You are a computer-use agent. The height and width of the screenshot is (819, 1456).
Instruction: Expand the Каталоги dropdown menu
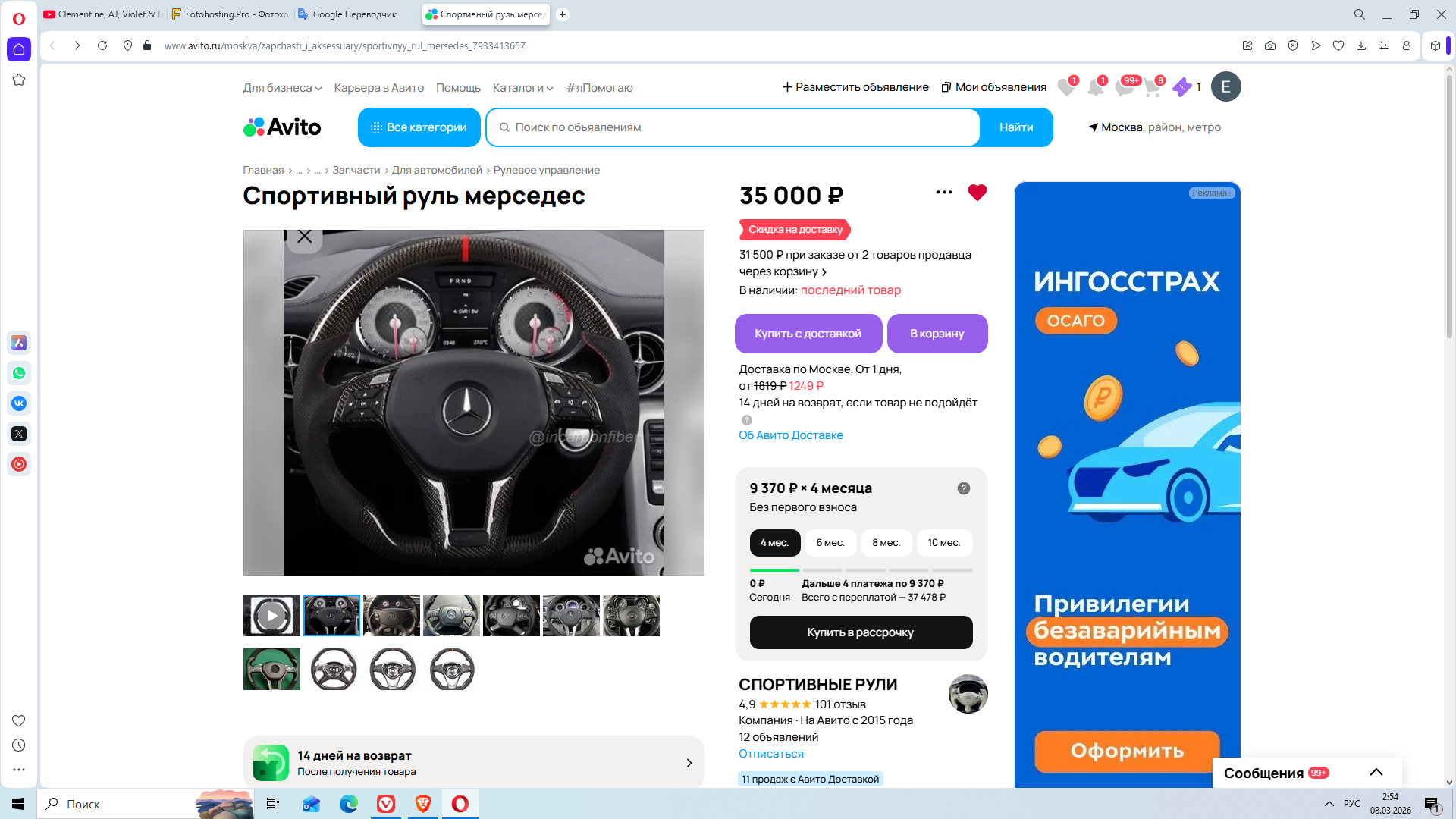(x=522, y=88)
